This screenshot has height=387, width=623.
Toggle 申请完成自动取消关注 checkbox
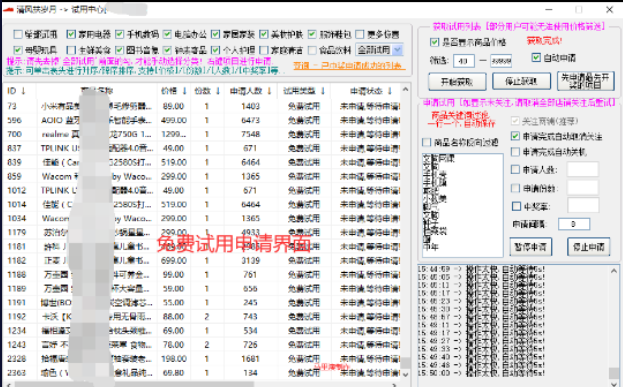tap(515, 136)
